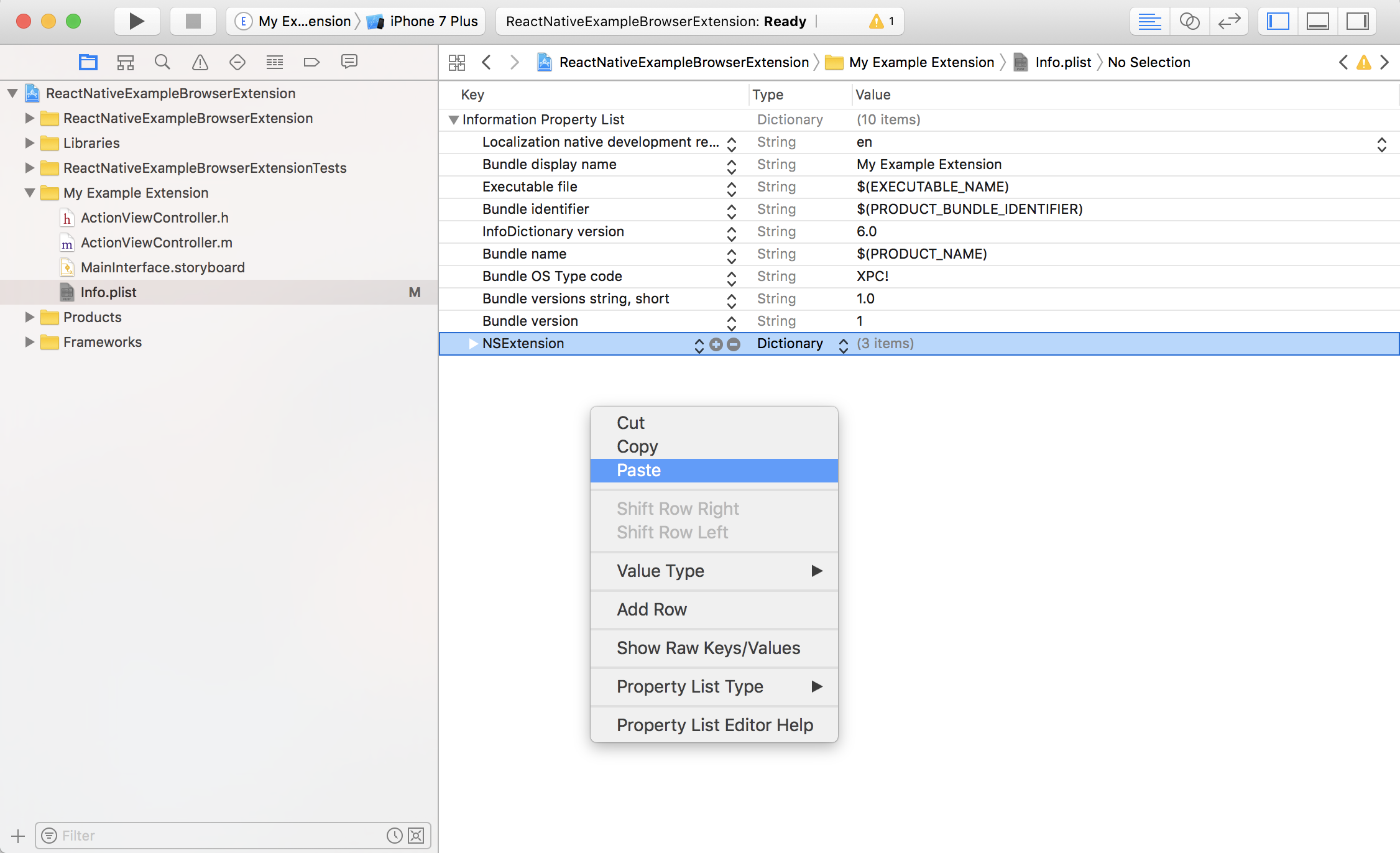Choose iPhone 7 Plus device destination
Image resolution: width=1400 pixels, height=853 pixels.
[x=423, y=21]
